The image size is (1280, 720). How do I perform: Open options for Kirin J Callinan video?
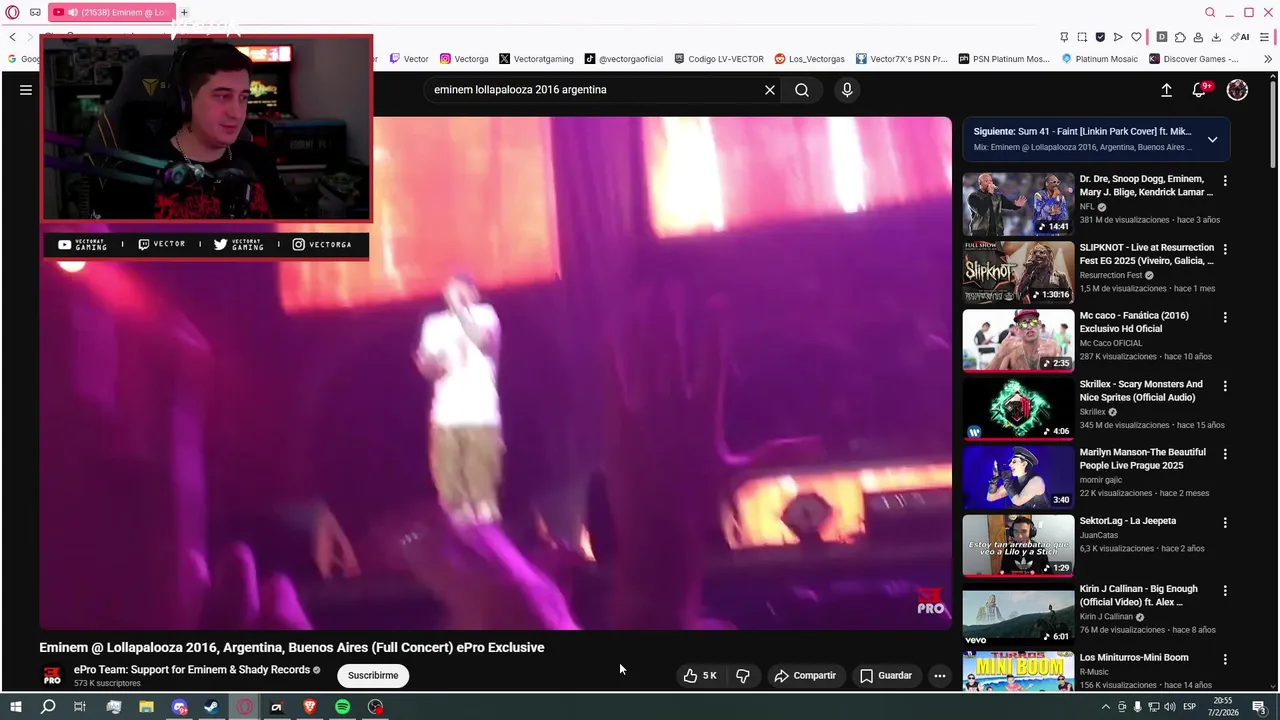[x=1225, y=591]
